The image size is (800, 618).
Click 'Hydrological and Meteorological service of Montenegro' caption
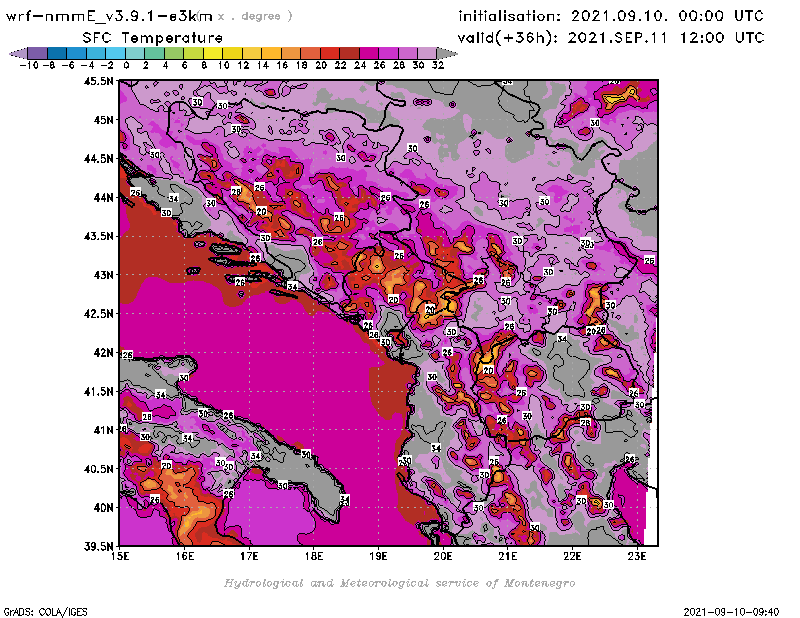tap(399, 583)
